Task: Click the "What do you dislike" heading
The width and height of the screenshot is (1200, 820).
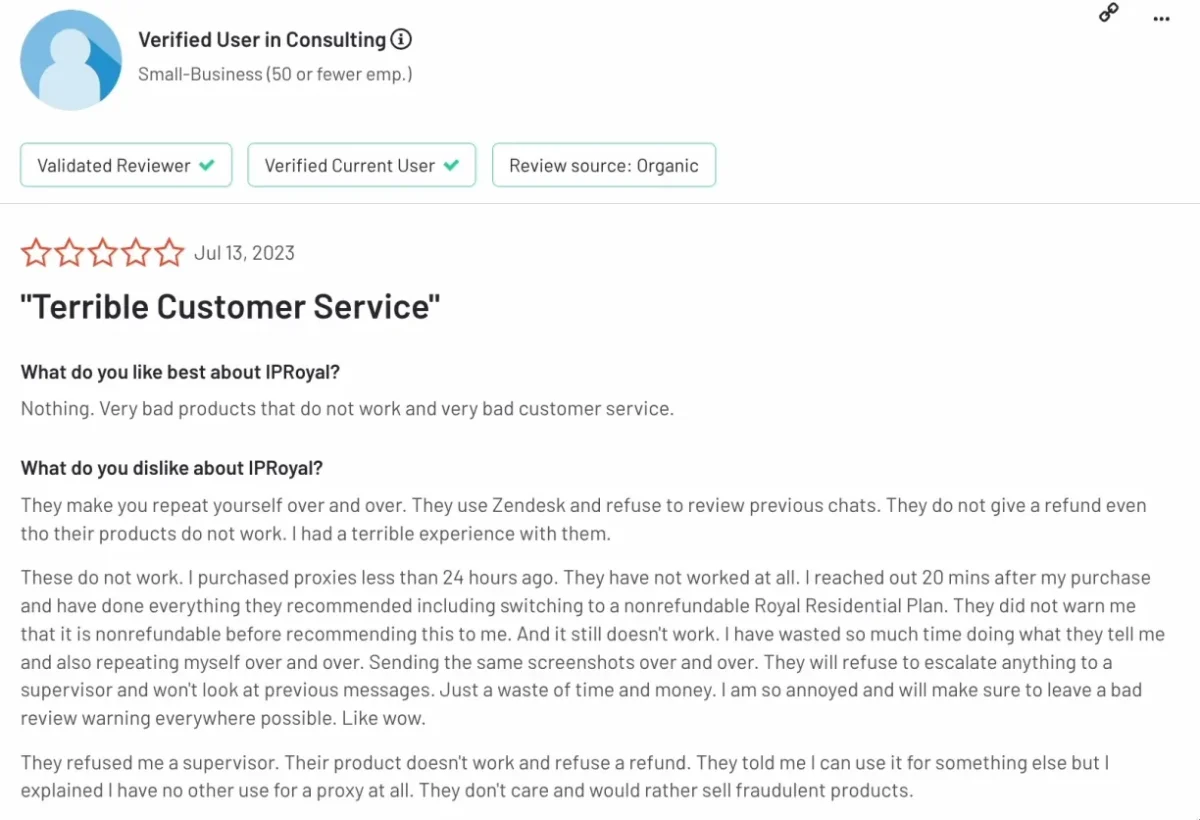Action: click(x=172, y=468)
